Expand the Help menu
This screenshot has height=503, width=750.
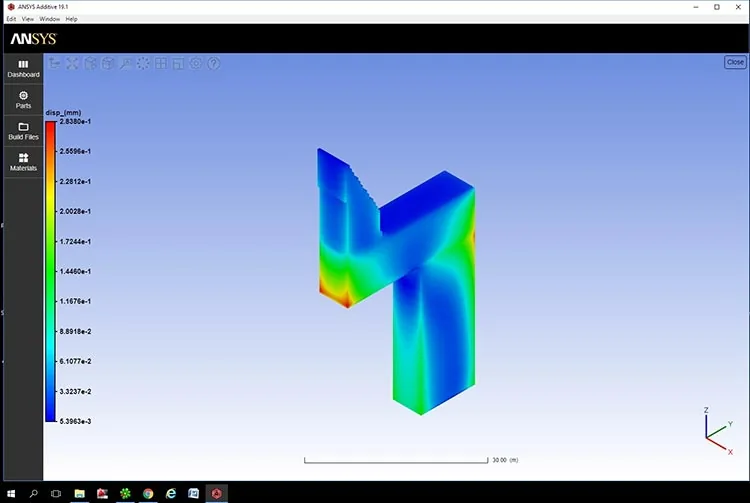71,19
